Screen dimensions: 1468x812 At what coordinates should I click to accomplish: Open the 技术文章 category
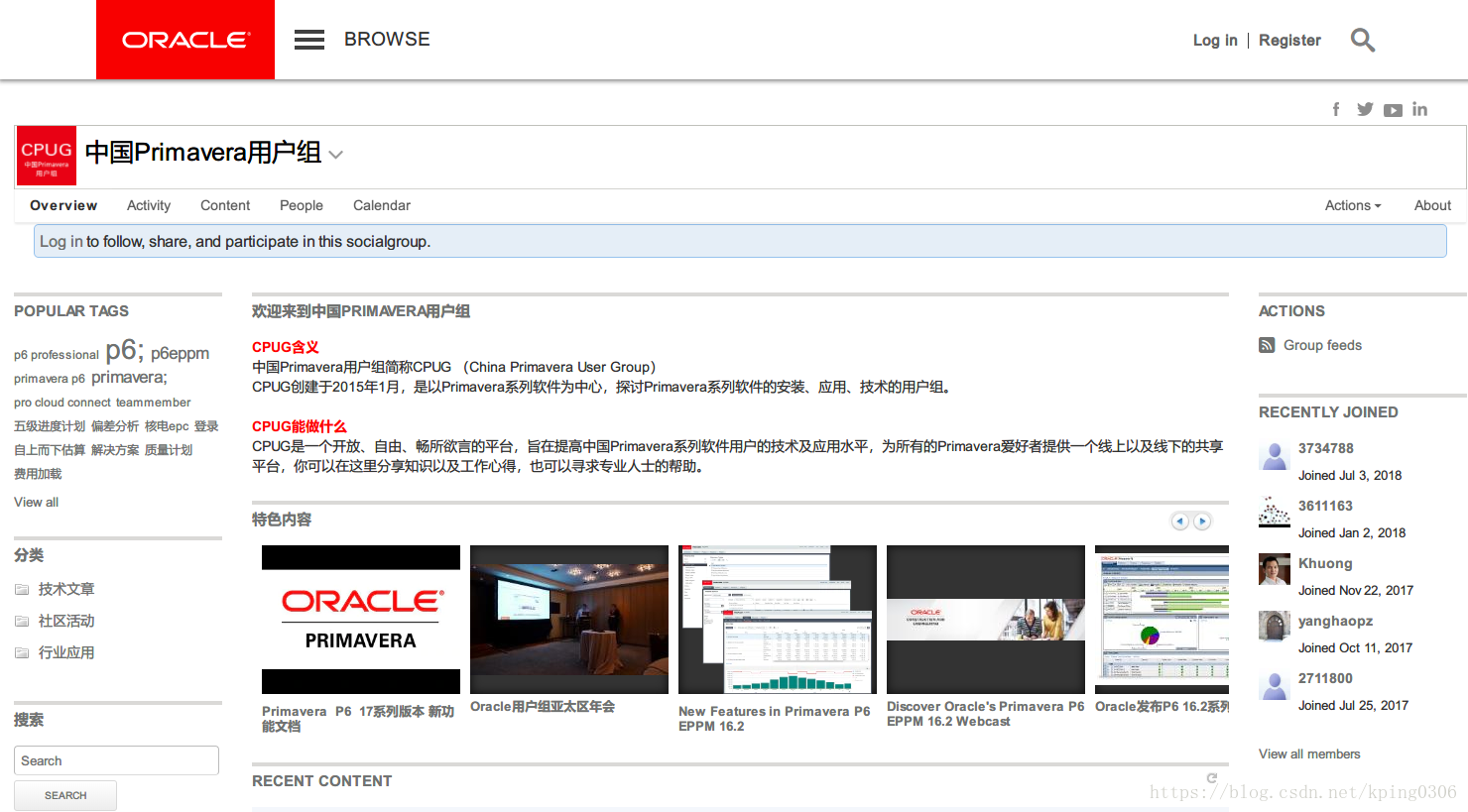[66, 589]
